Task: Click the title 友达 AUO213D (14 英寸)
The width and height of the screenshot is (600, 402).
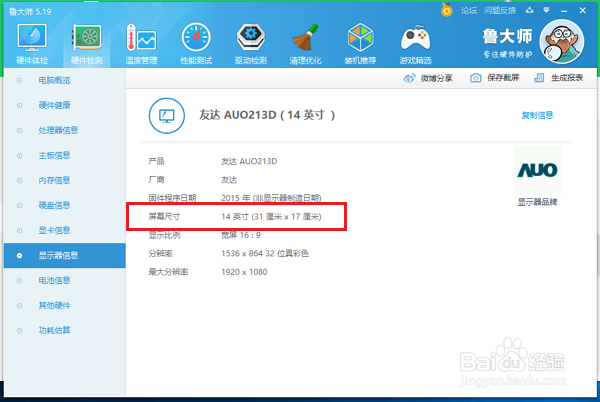Action: (x=267, y=115)
